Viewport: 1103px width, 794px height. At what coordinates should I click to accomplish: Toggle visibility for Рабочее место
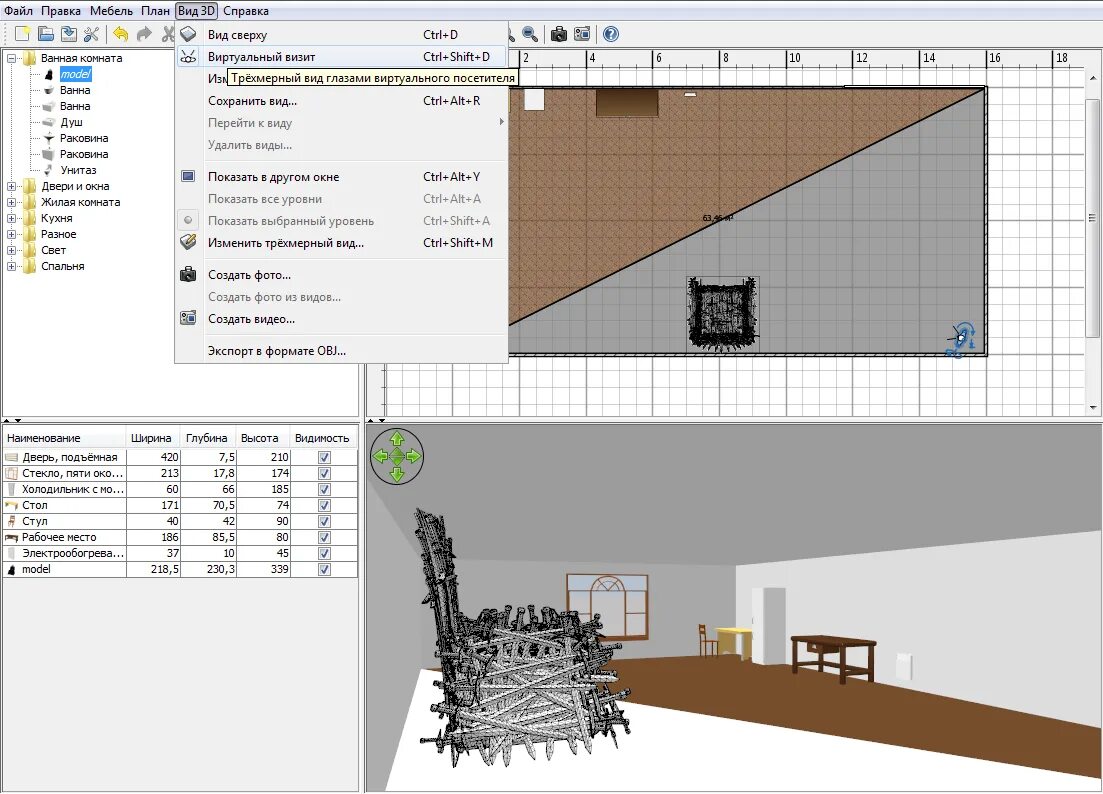[x=324, y=537]
